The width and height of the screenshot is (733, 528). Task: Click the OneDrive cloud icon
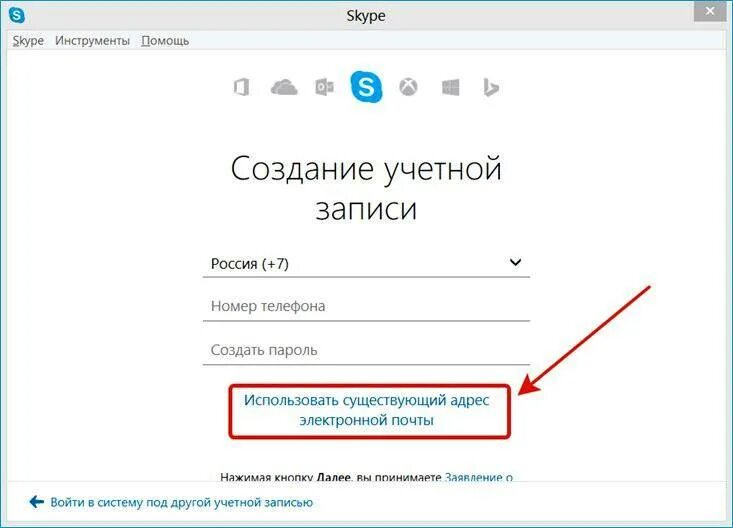click(284, 87)
